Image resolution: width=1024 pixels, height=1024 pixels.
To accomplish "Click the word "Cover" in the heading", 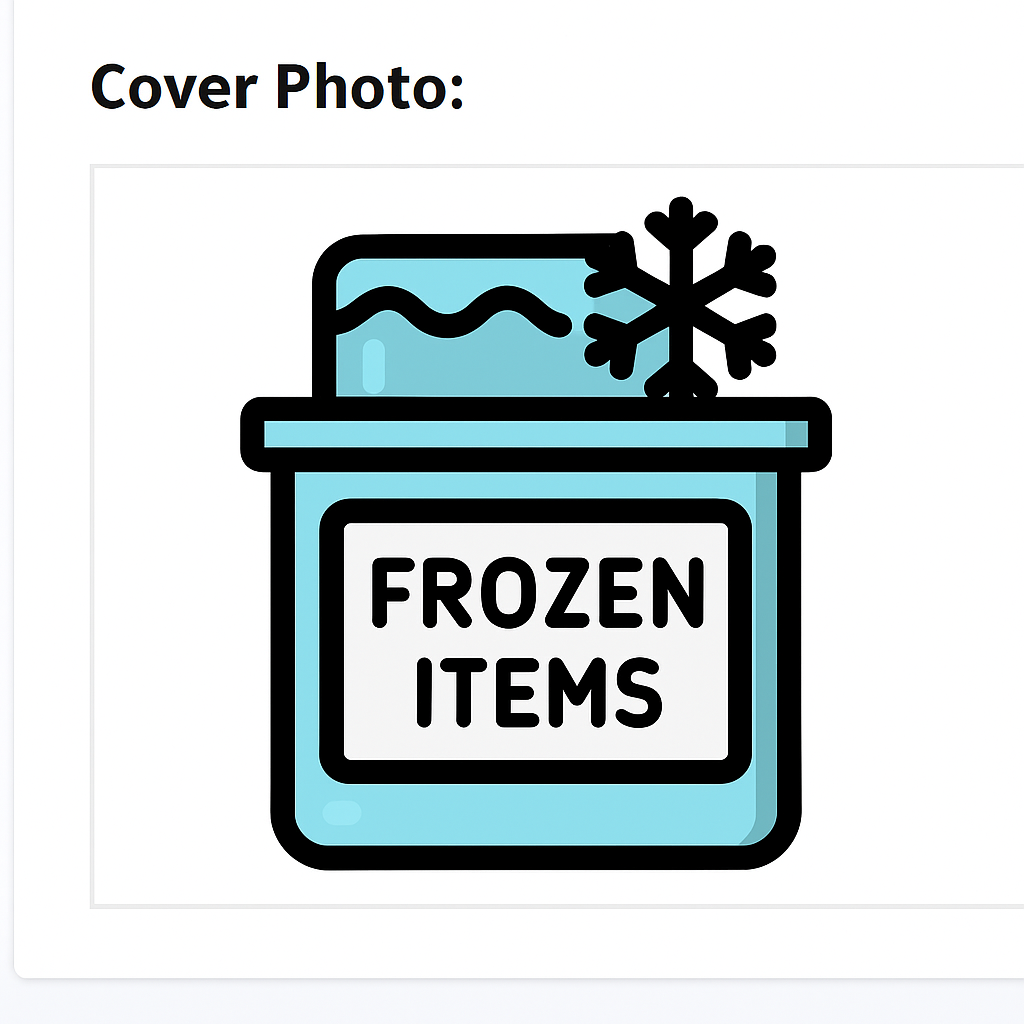I will pyautogui.click(x=174, y=86).
